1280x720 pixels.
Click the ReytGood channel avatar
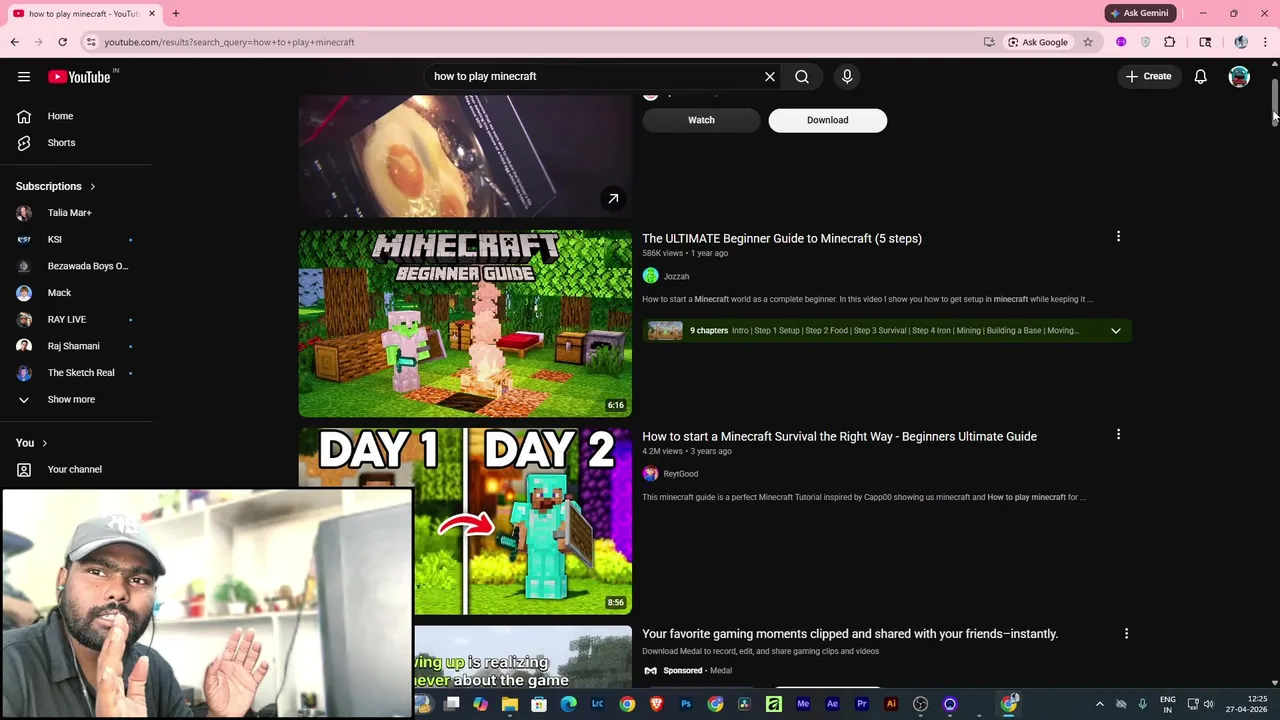tap(651, 474)
